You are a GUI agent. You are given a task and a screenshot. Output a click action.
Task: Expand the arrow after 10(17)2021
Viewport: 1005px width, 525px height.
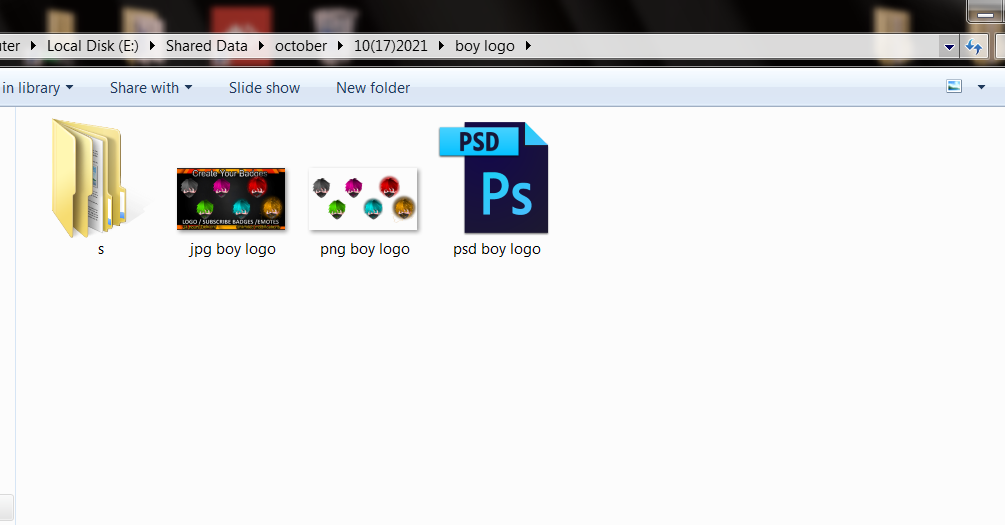[x=441, y=46]
